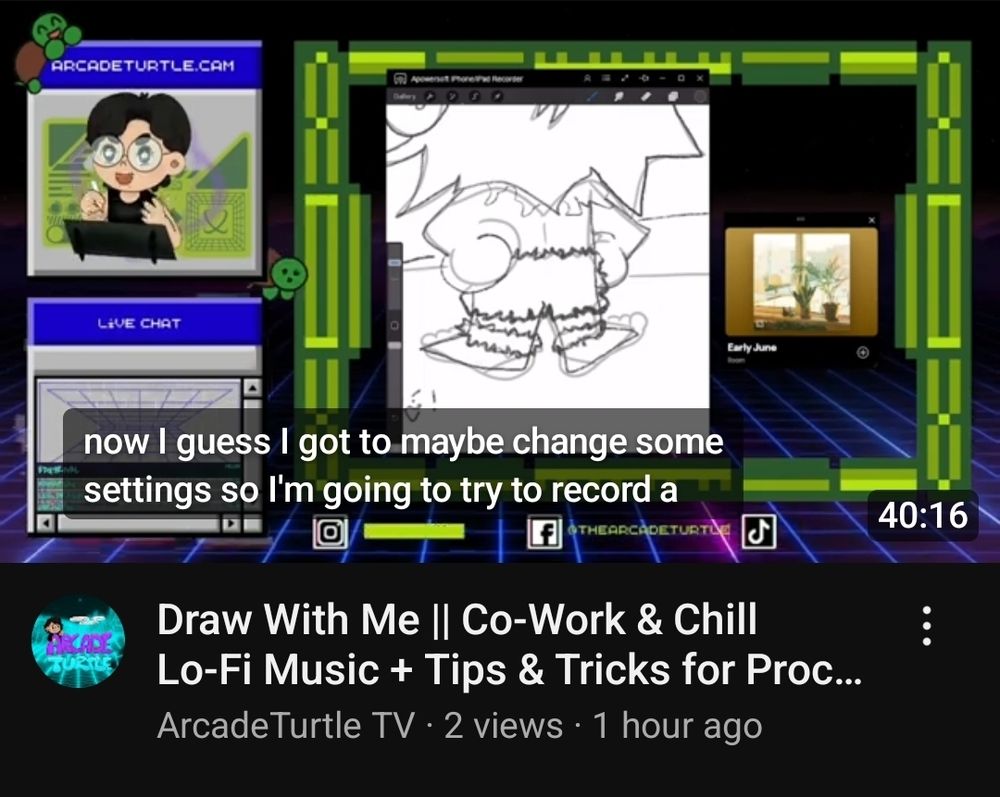This screenshot has height=797, width=1000.
Task: Click the live chat scroll right arrow
Action: pos(231,523)
